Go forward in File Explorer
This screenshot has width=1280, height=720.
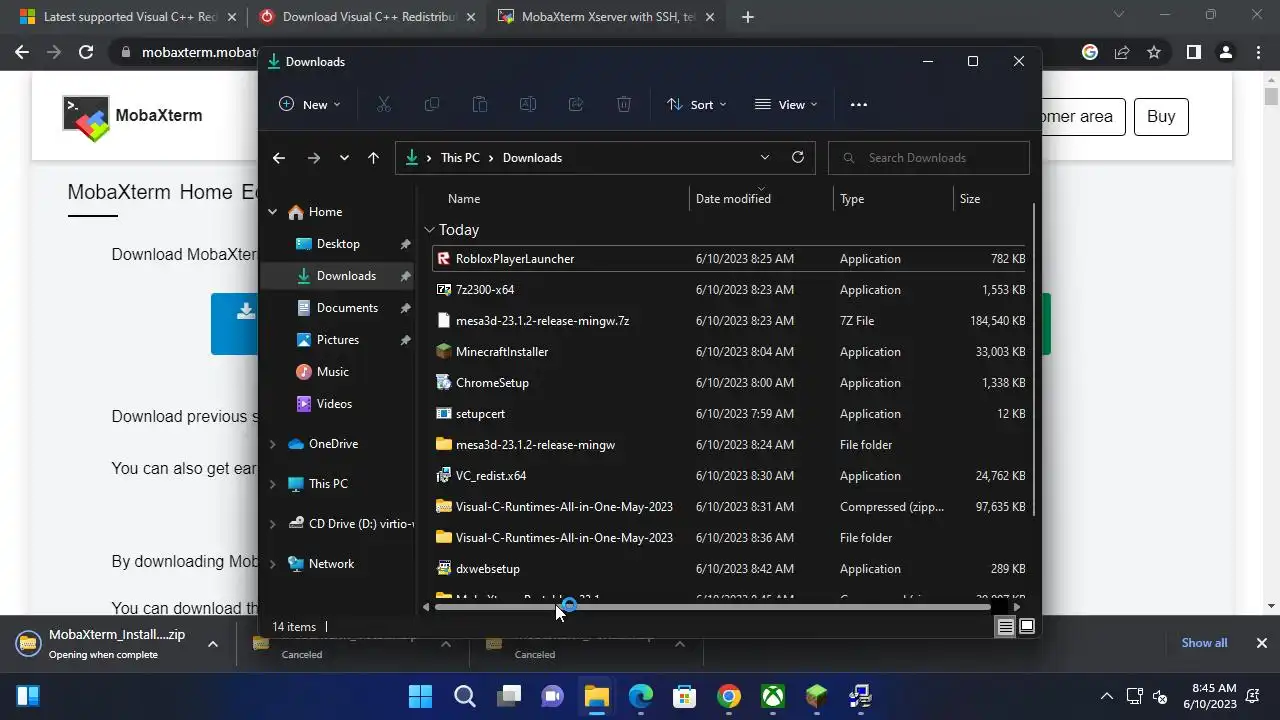point(313,158)
